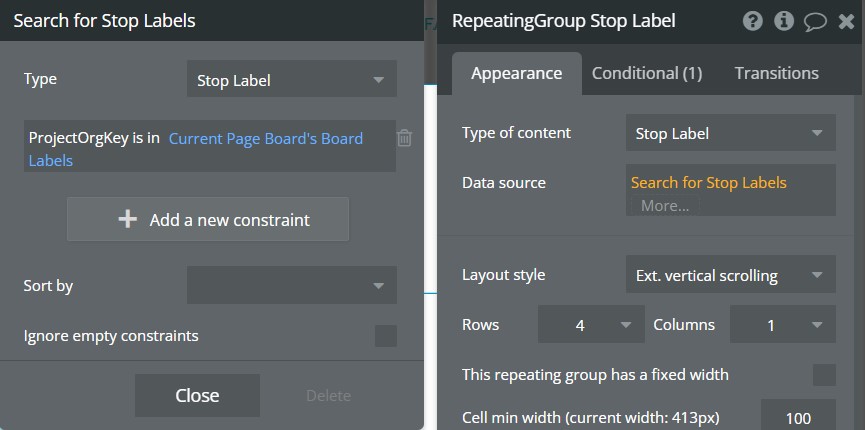
Task: Open the info icon in property editor
Action: coord(784,21)
